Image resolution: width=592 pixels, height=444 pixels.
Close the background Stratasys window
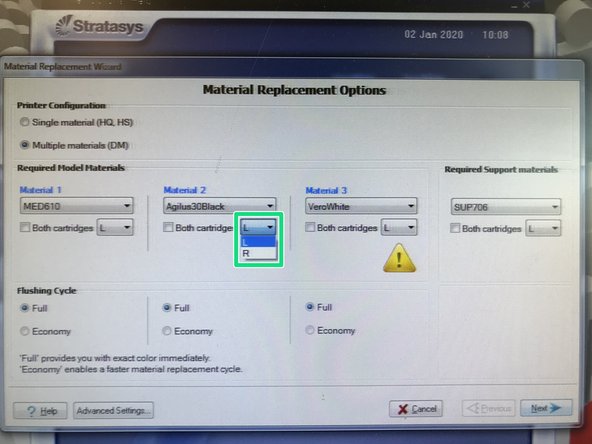pos(526,5)
